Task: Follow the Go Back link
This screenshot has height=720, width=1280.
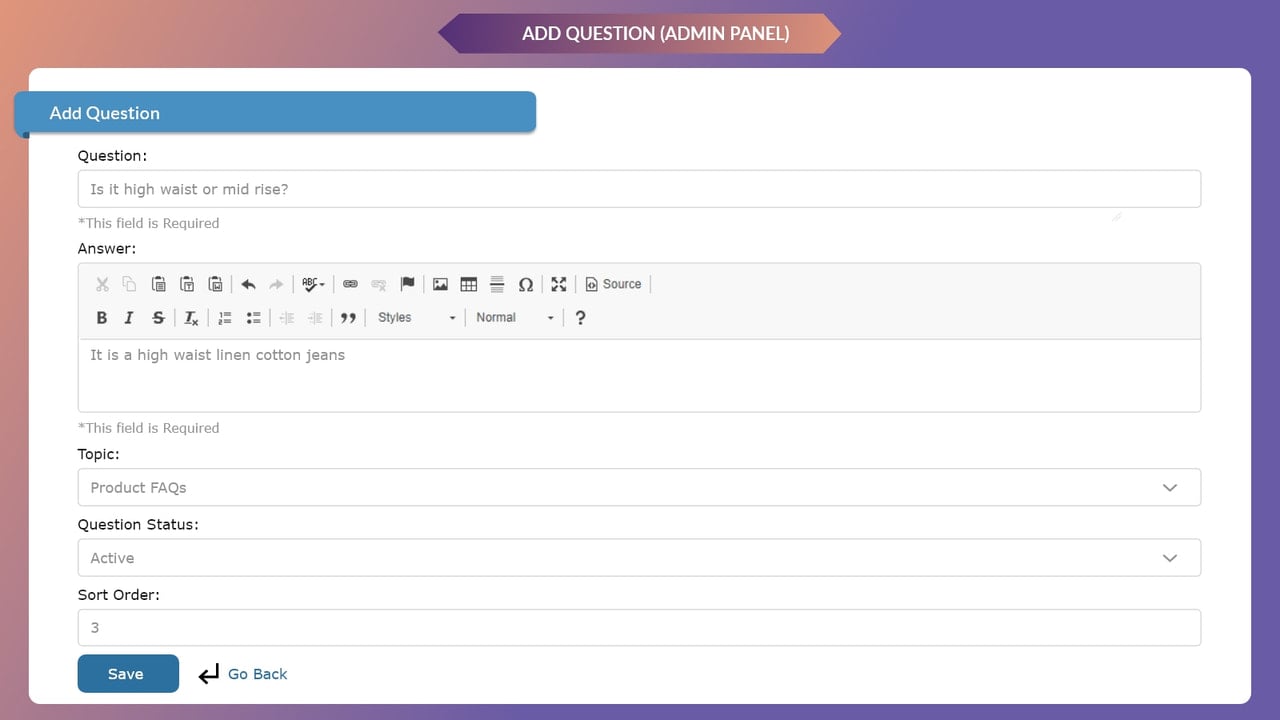Action: (x=257, y=674)
